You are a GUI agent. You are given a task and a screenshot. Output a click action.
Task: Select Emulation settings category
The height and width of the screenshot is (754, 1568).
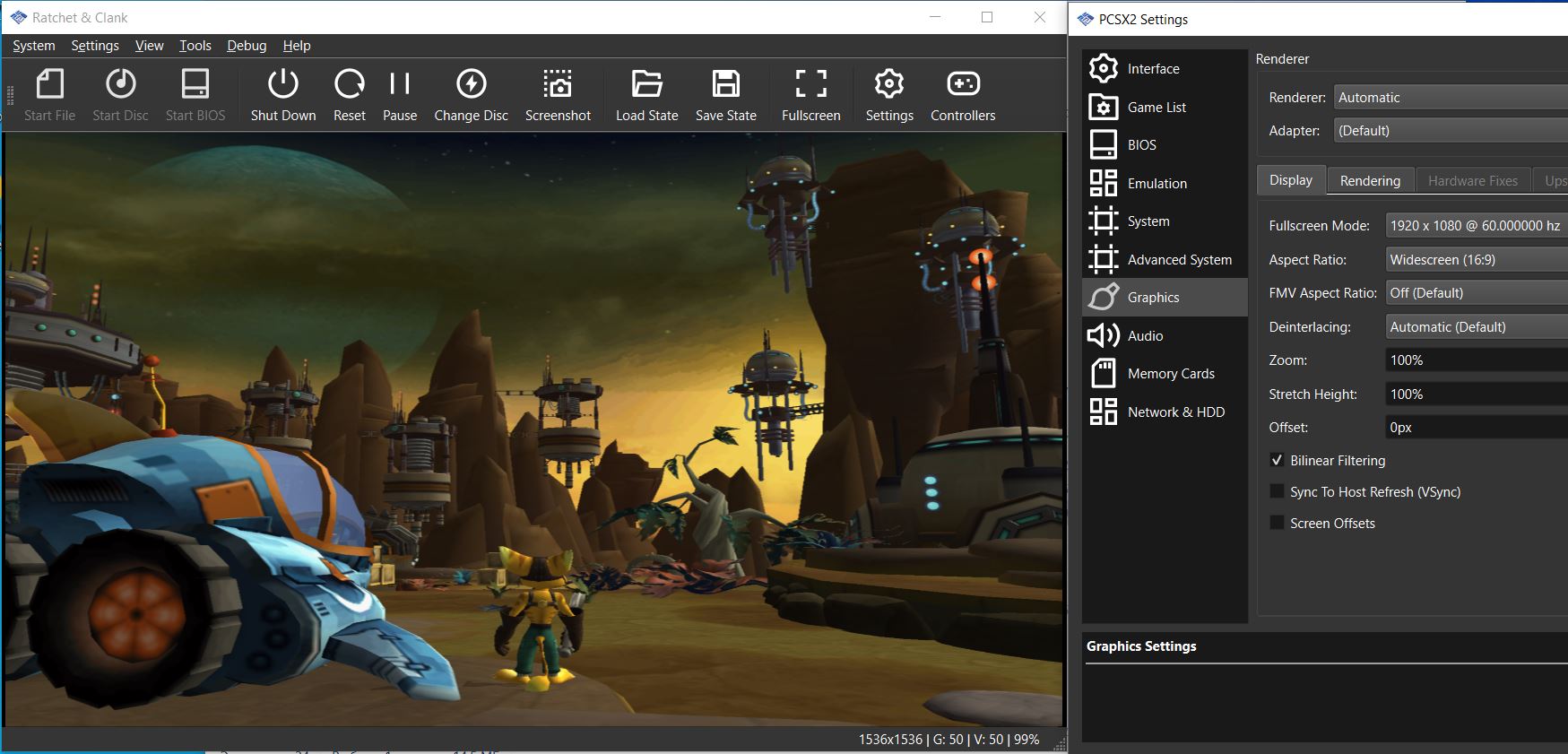1165,183
